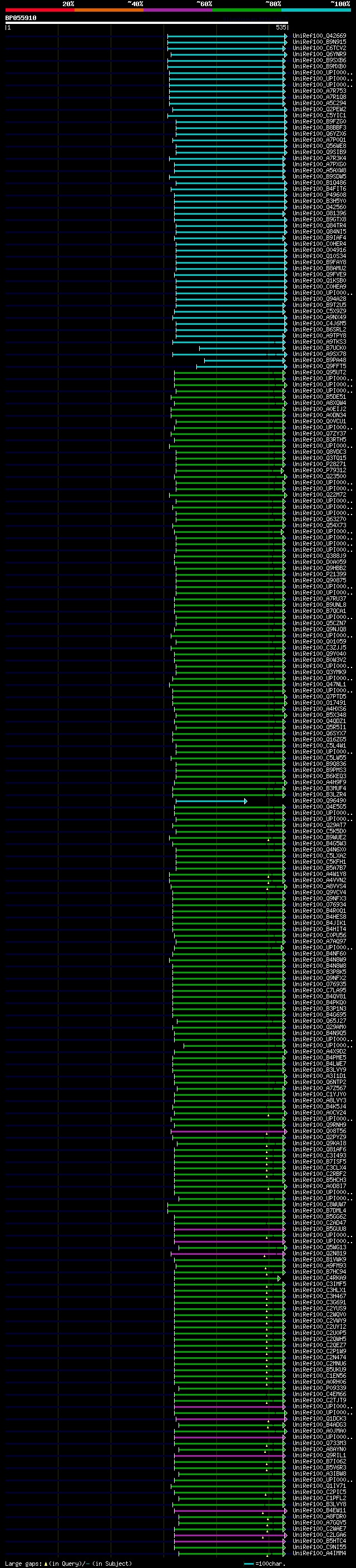
Task: Select the UniRef100_Q1IV71 label
Action: (x=319, y=1487)
